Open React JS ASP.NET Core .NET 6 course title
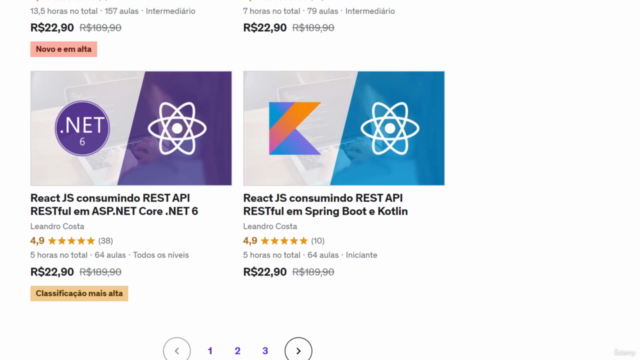Viewport: 640px width, 360px height. point(114,204)
